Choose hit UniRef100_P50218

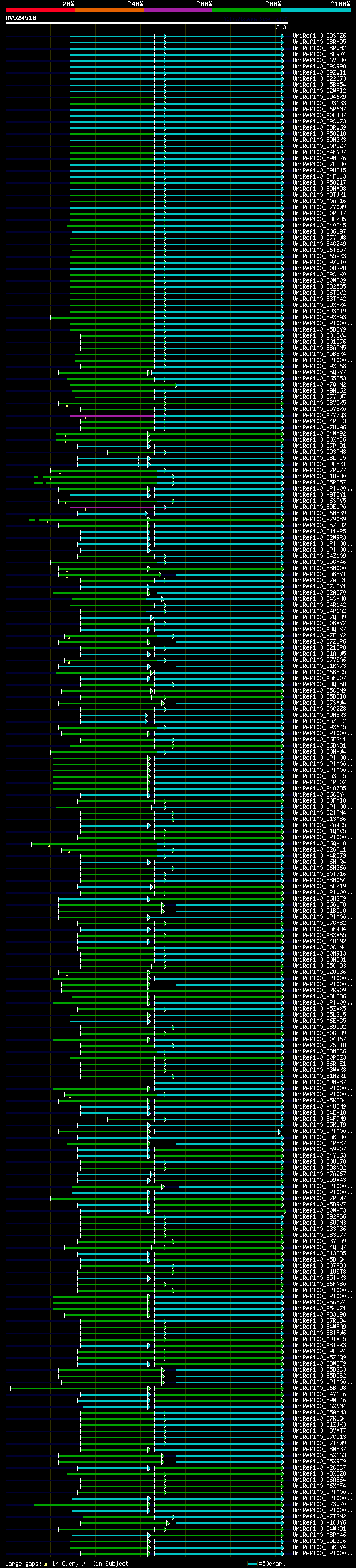click(x=319, y=134)
